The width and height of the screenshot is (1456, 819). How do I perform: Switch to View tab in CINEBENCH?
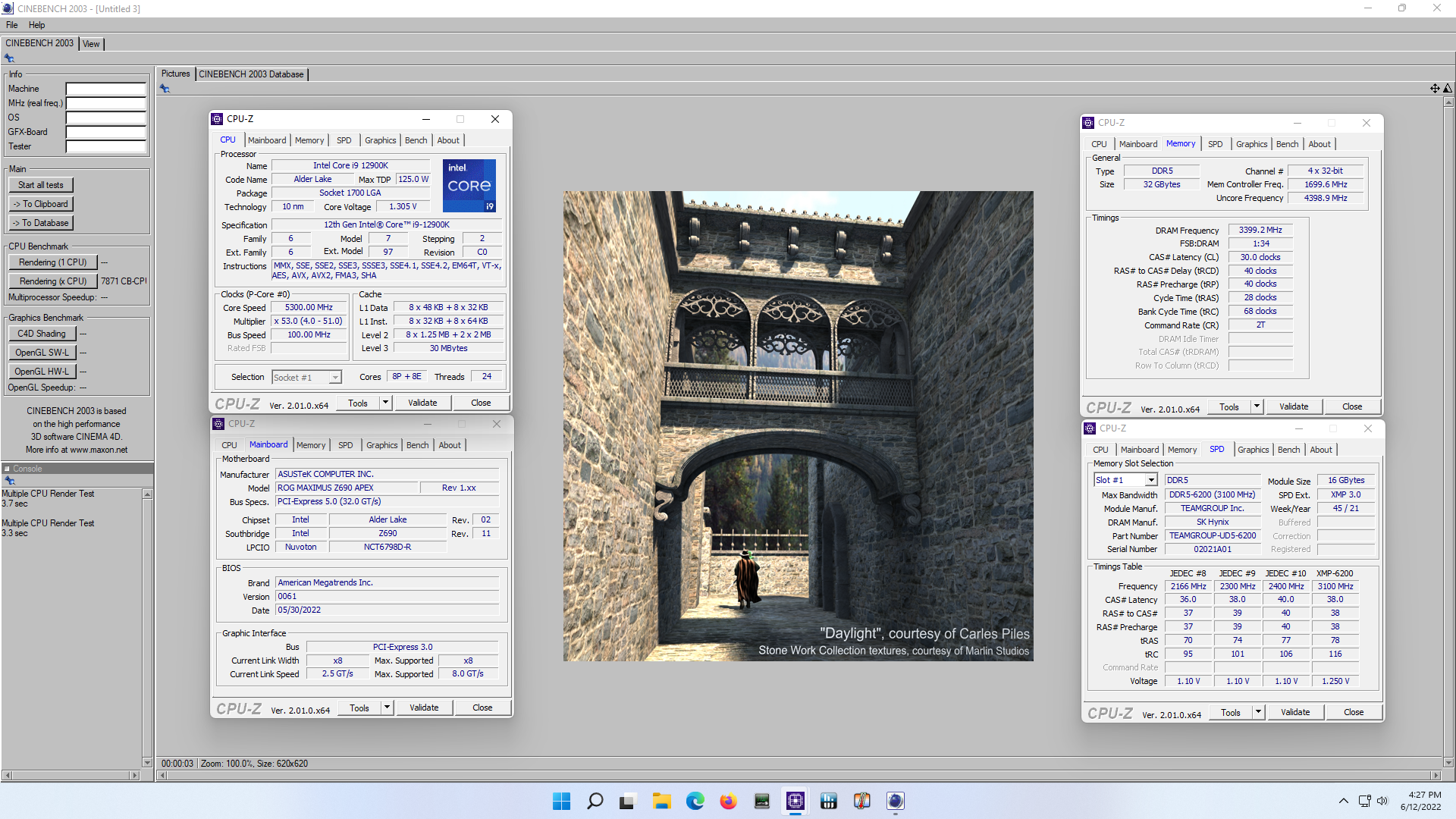pyautogui.click(x=91, y=44)
